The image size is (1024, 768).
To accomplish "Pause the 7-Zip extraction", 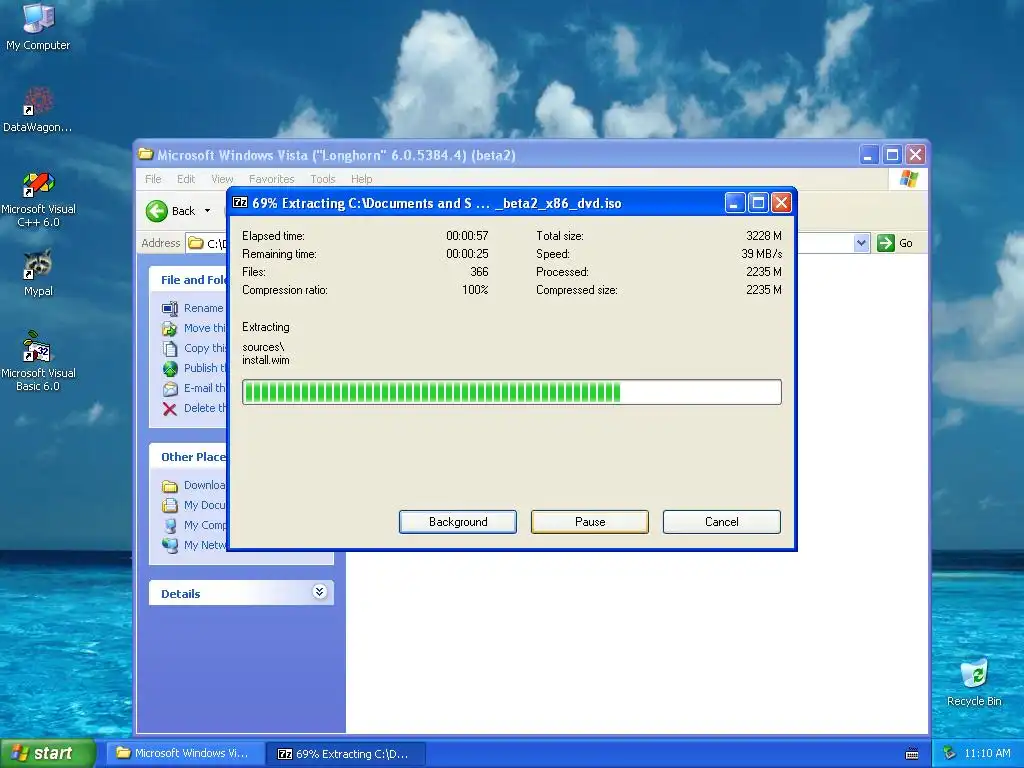I will click(590, 522).
